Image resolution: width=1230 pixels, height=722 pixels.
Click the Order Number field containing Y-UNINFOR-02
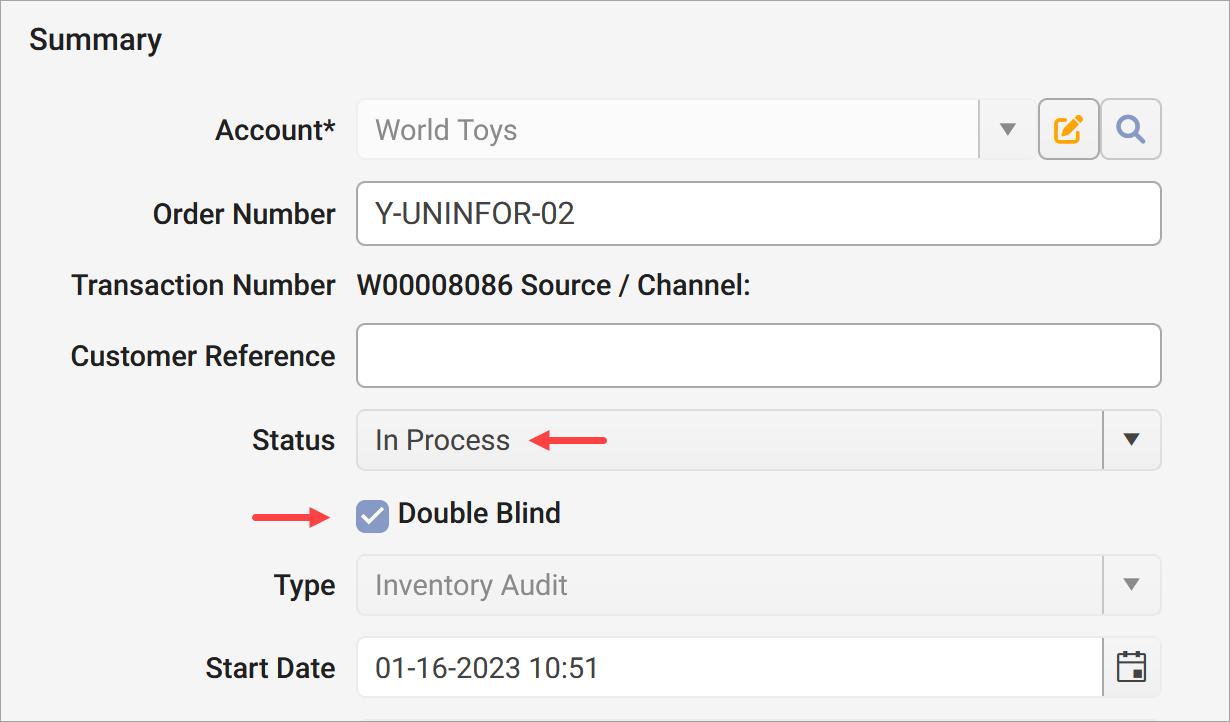tap(700, 213)
